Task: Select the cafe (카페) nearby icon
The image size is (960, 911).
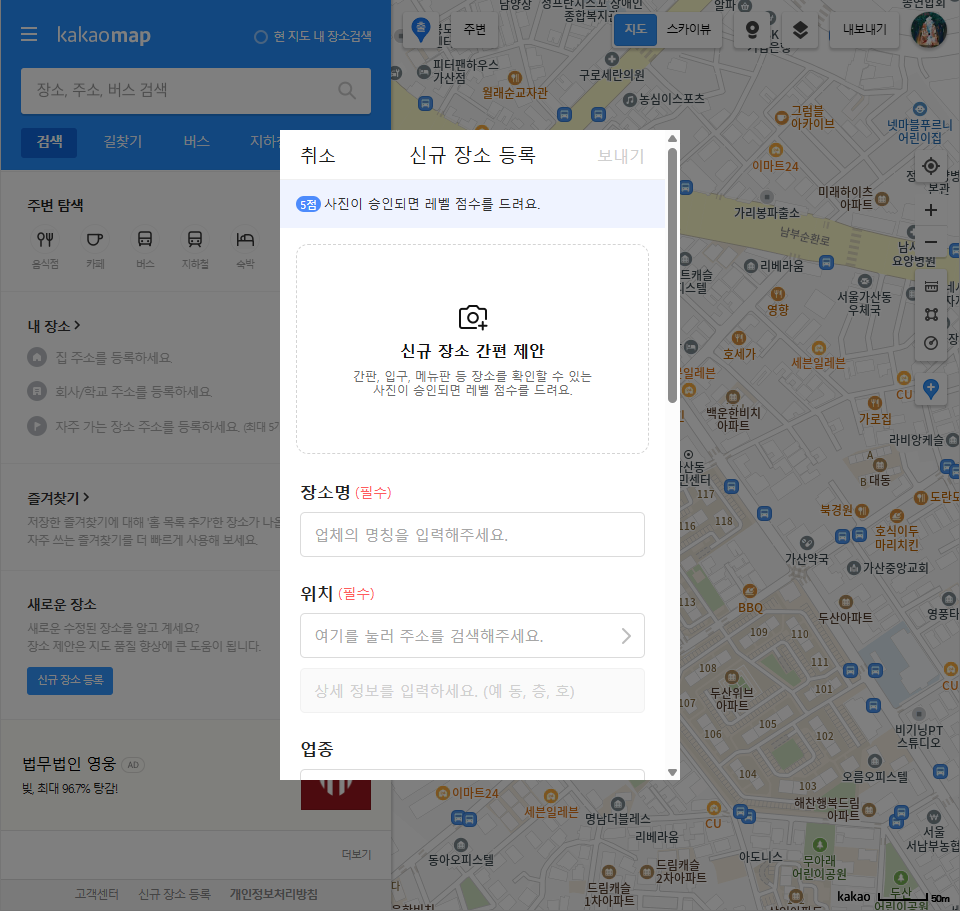Action: (x=95, y=239)
